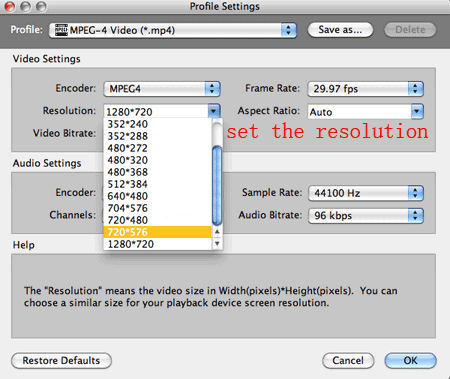The image size is (450, 379).
Task: Select 352*288 from the resolution list
Action: point(158,136)
